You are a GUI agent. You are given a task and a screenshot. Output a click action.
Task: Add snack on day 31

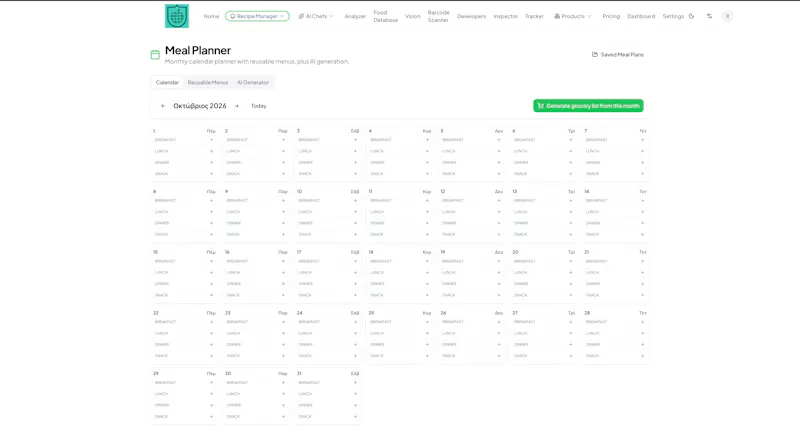[x=356, y=416]
